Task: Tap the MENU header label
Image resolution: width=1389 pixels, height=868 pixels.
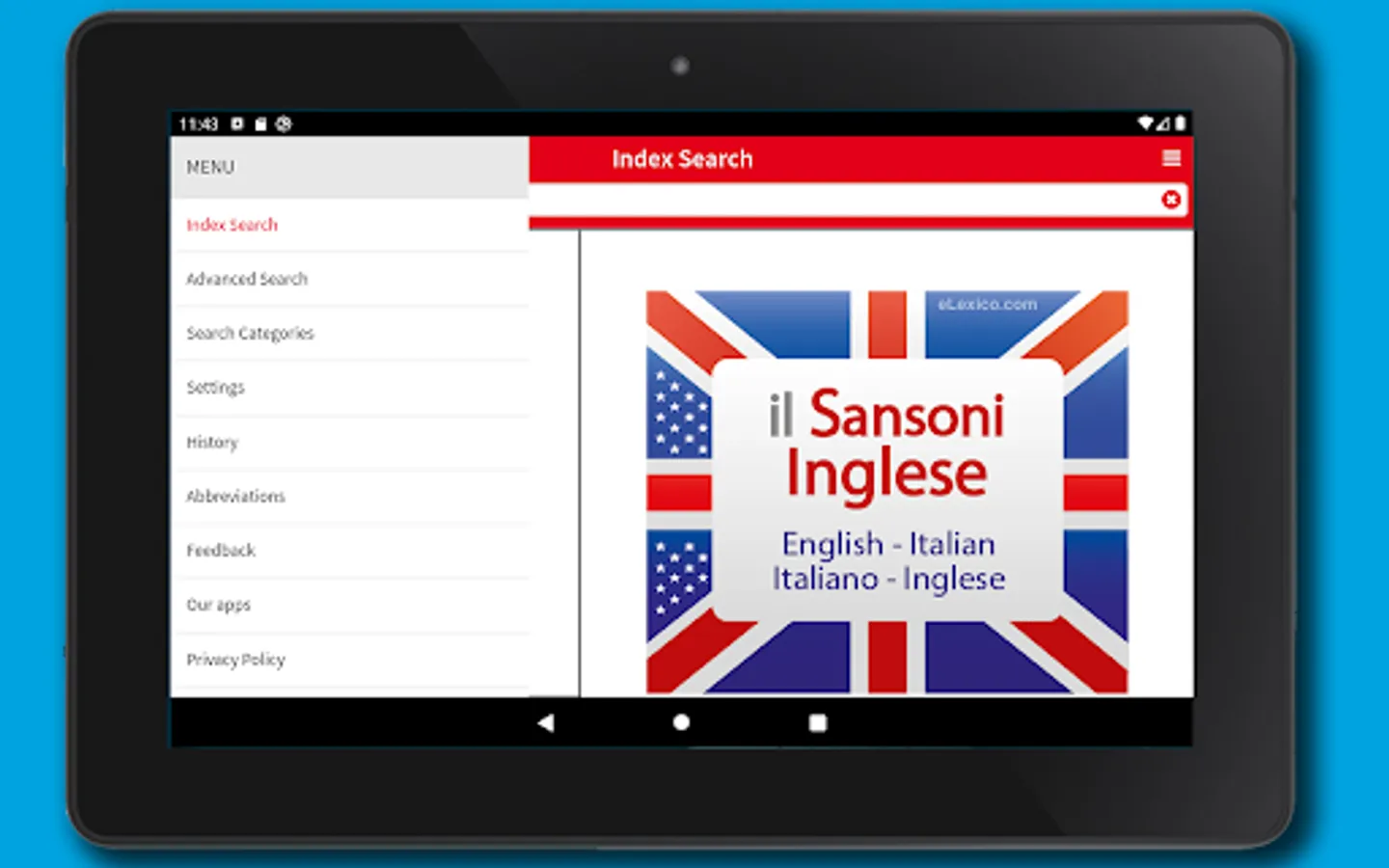Action: 210,167
